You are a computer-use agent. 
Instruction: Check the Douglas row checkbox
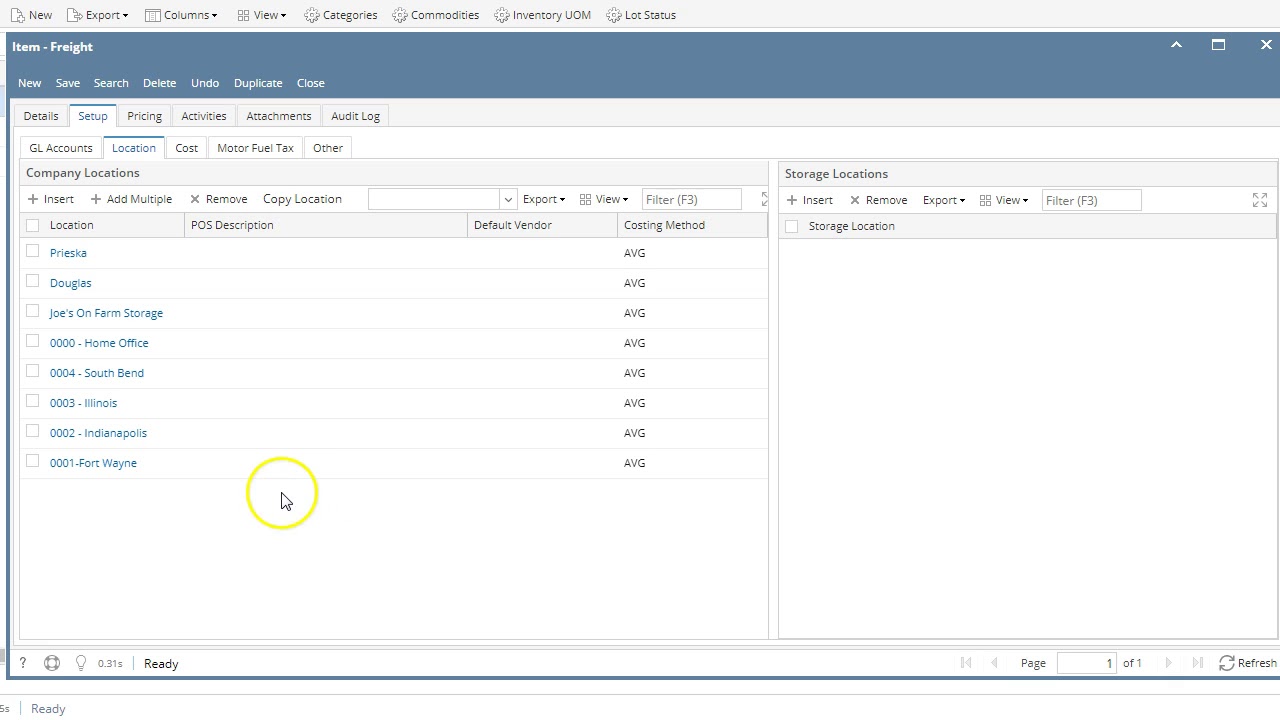33,282
